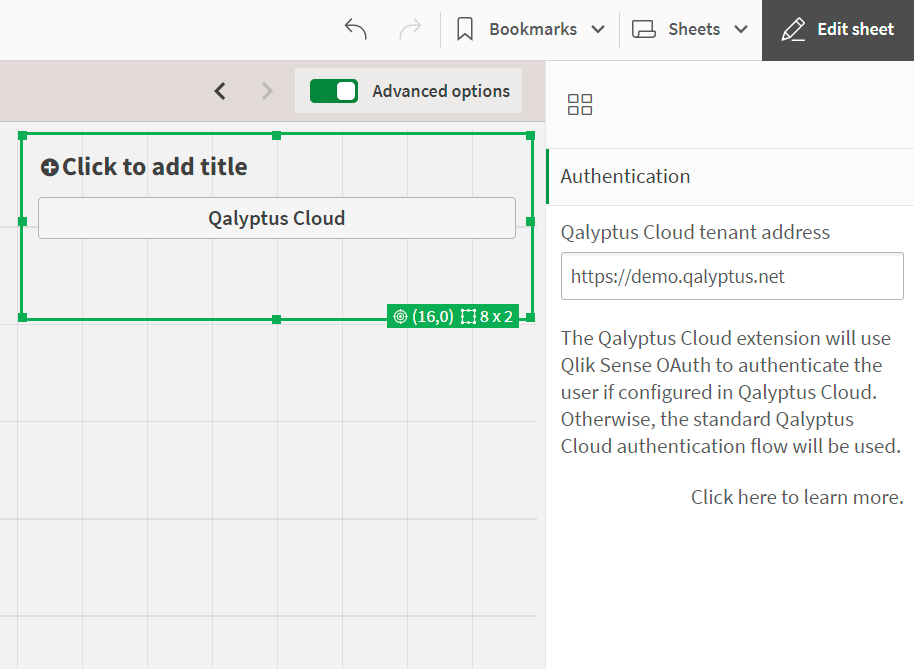Image resolution: width=914 pixels, height=669 pixels.
Task: Click the tenant address input field
Action: pyautogui.click(x=731, y=276)
